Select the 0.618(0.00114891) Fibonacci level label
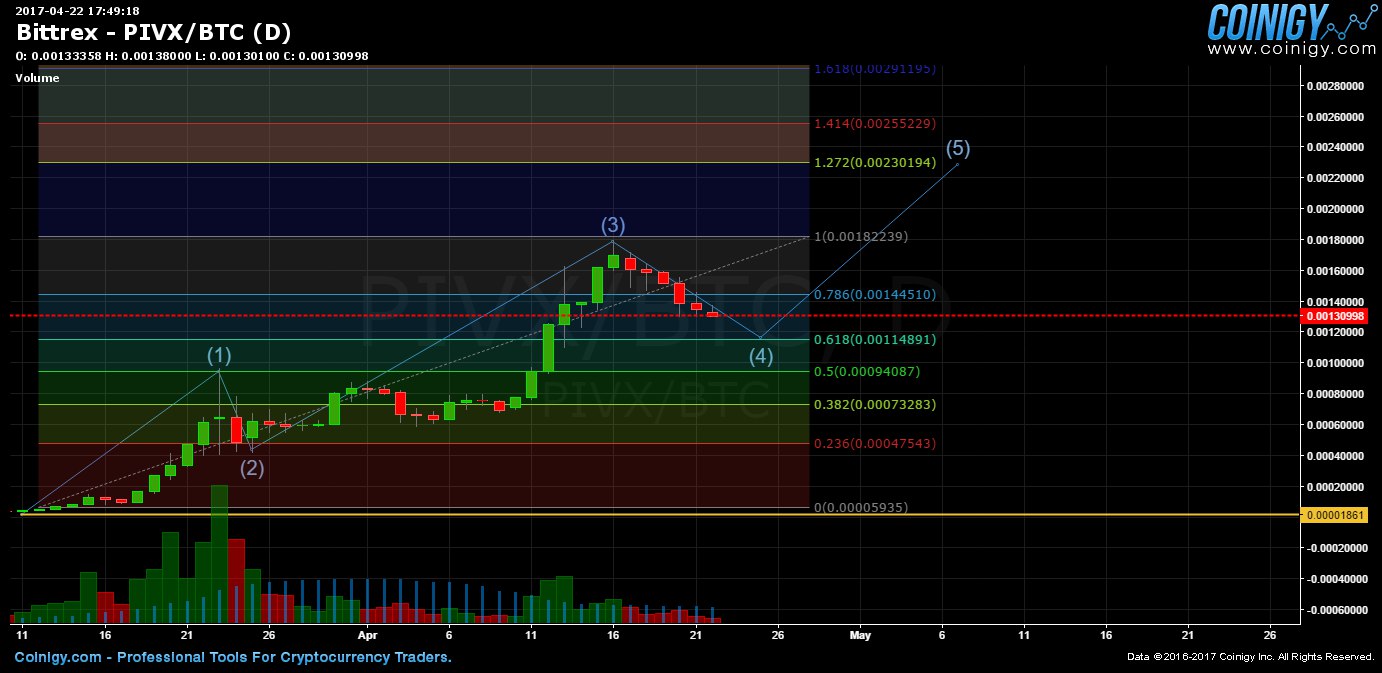The image size is (1382, 673). click(875, 340)
